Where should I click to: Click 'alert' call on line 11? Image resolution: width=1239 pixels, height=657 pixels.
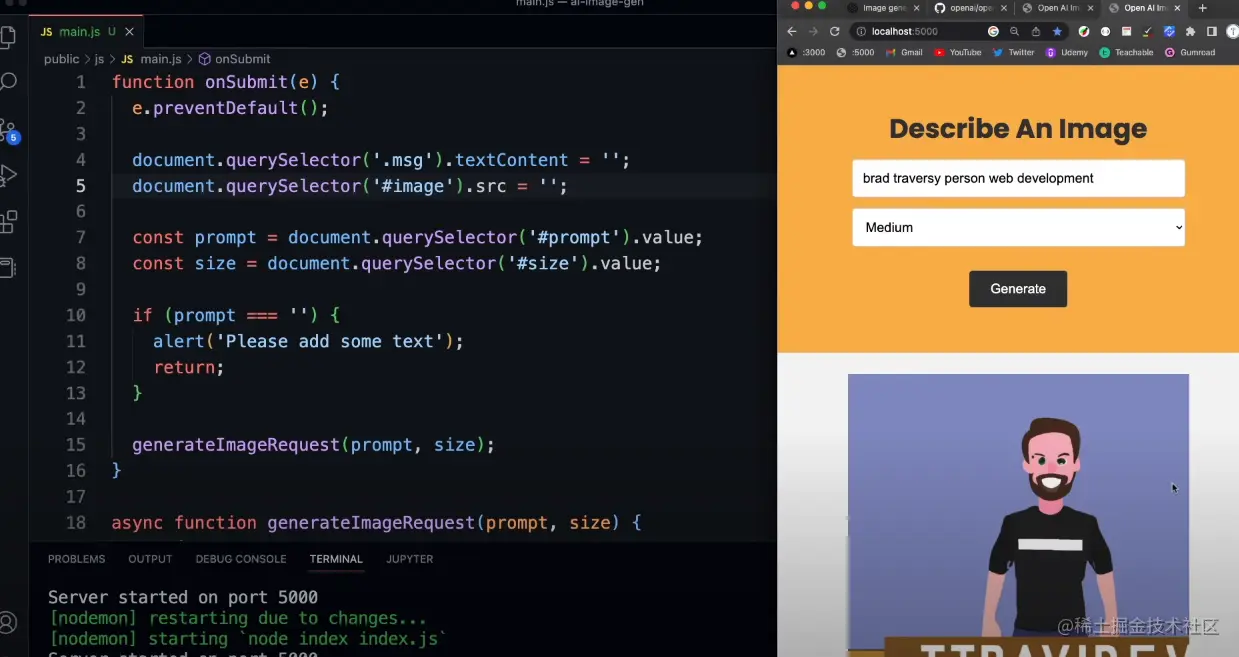coord(179,342)
